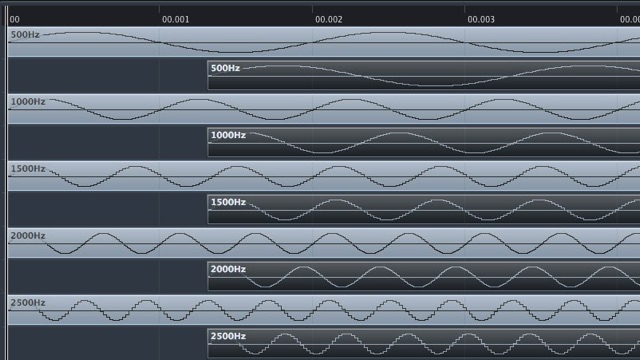Click empty space before the dark 2000Hz clip
Viewport: 640px width, 360px height.
coord(107,276)
